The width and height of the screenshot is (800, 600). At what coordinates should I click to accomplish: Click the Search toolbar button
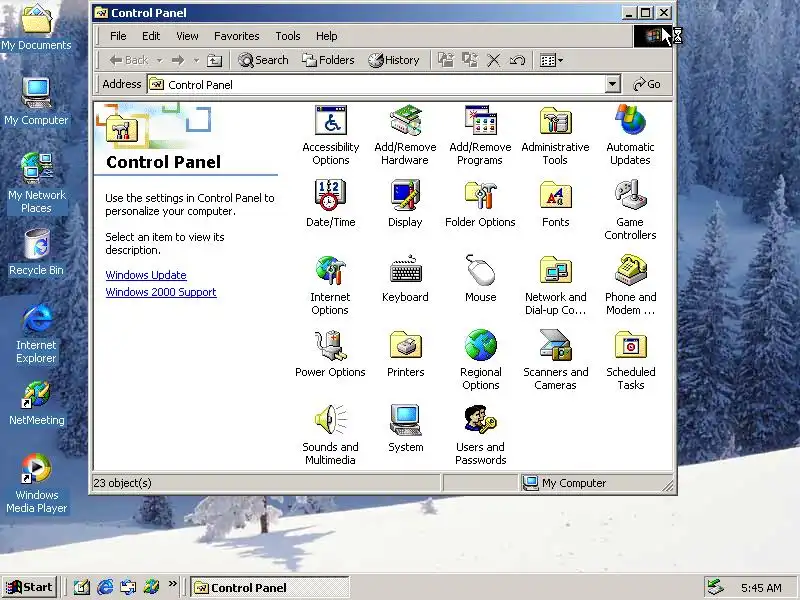pyautogui.click(x=263, y=60)
